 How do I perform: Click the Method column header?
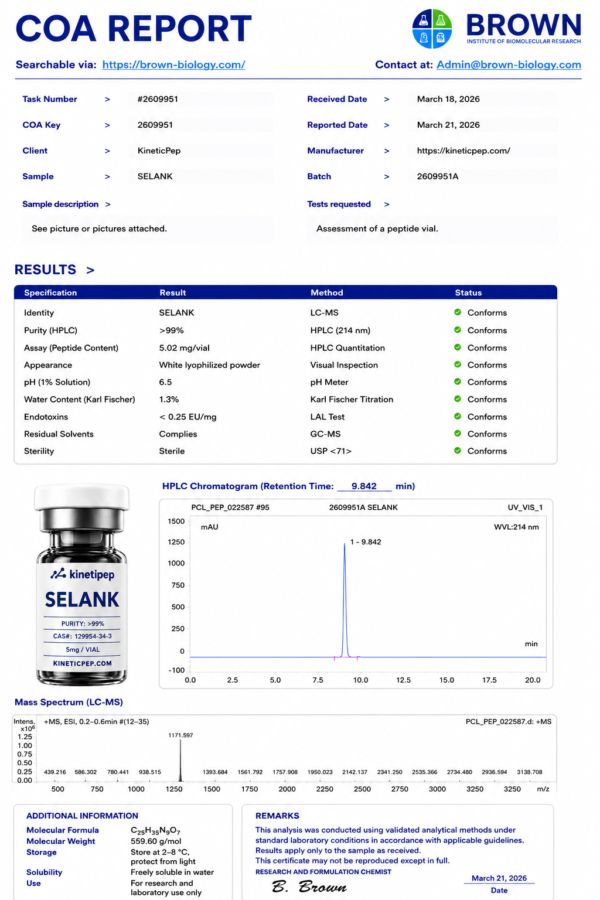[327, 293]
